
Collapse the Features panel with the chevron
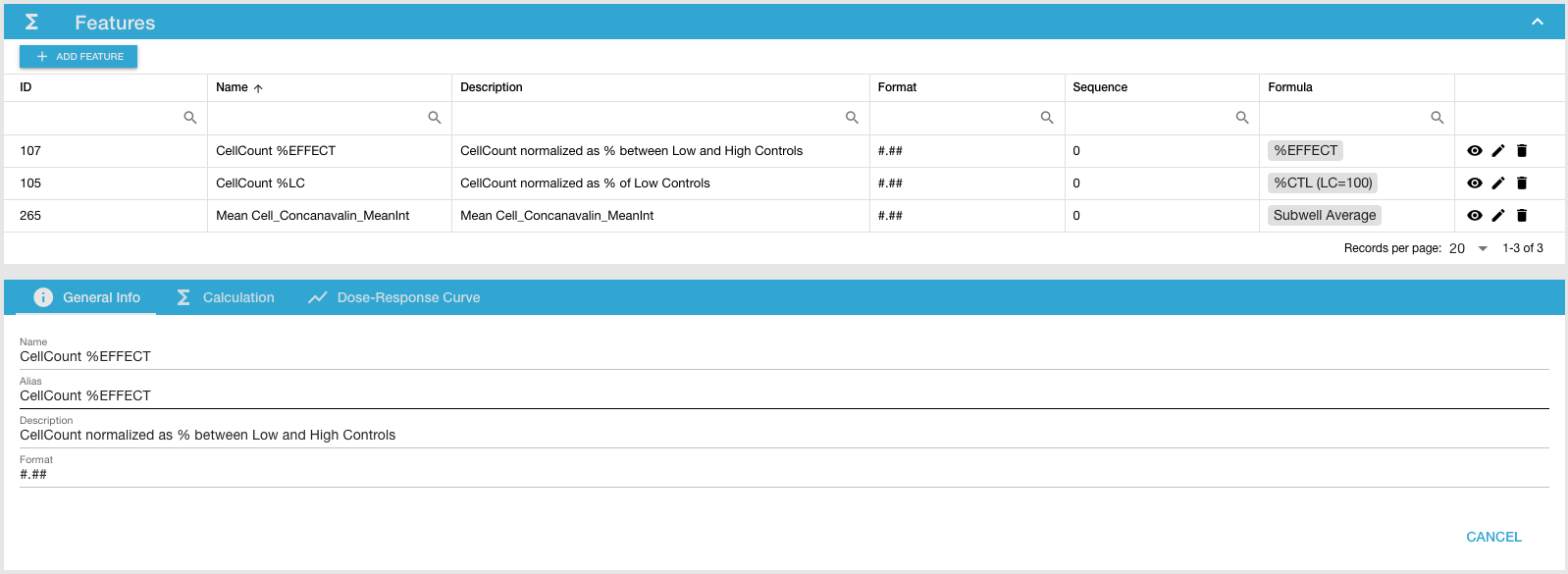(1537, 22)
